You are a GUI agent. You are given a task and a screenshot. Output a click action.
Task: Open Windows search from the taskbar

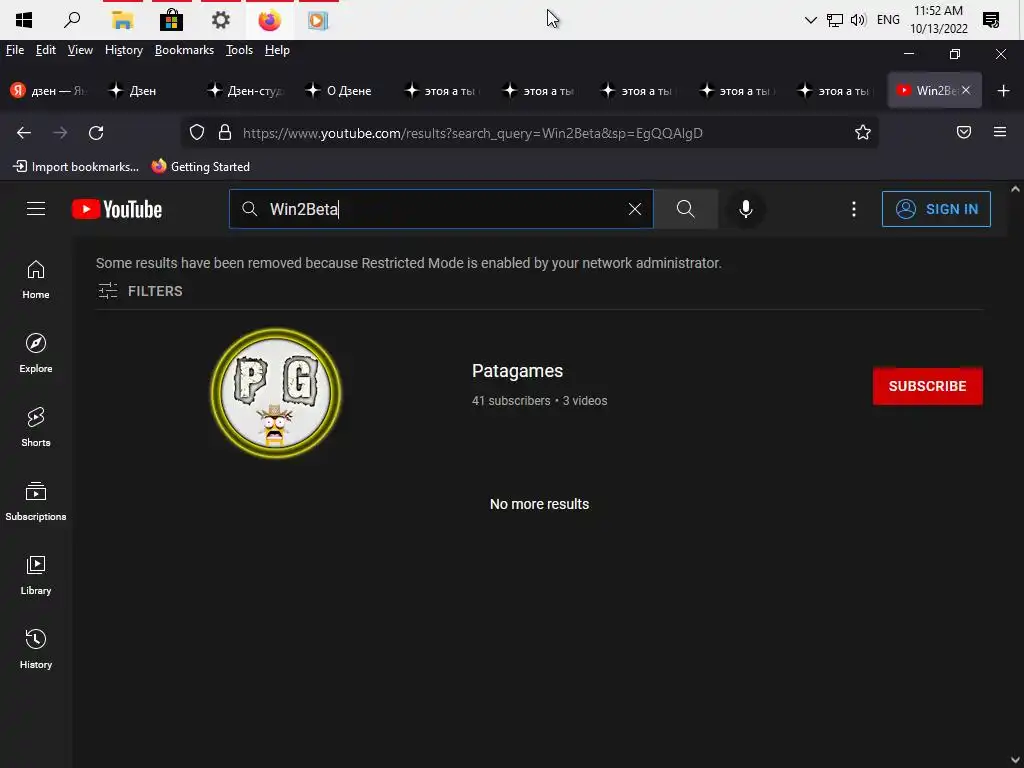72,20
